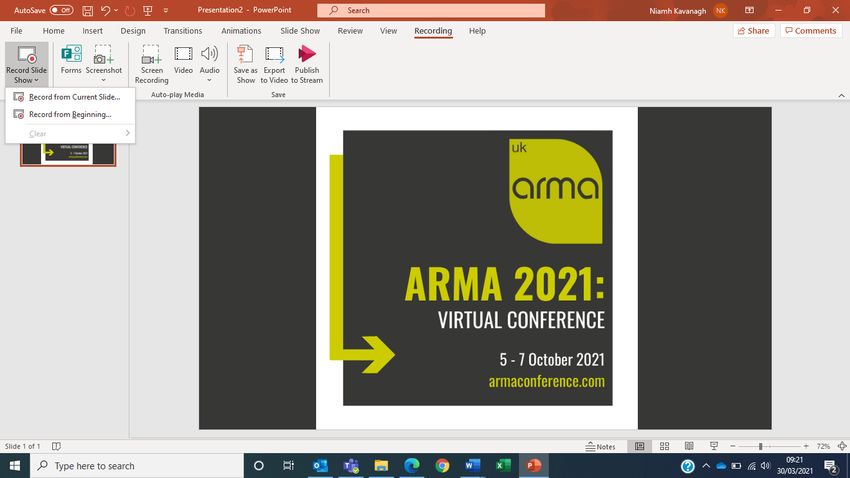Open Microsoft Teams from taskbar
Viewport: 850px width, 478px height.
[x=351, y=466]
